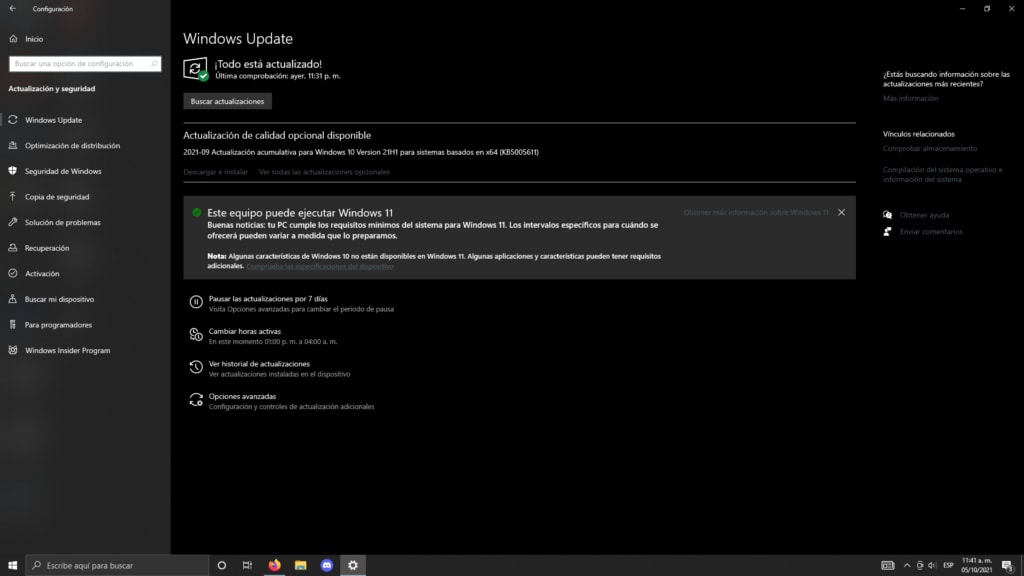Click the history icon for updates

[x=196, y=367]
